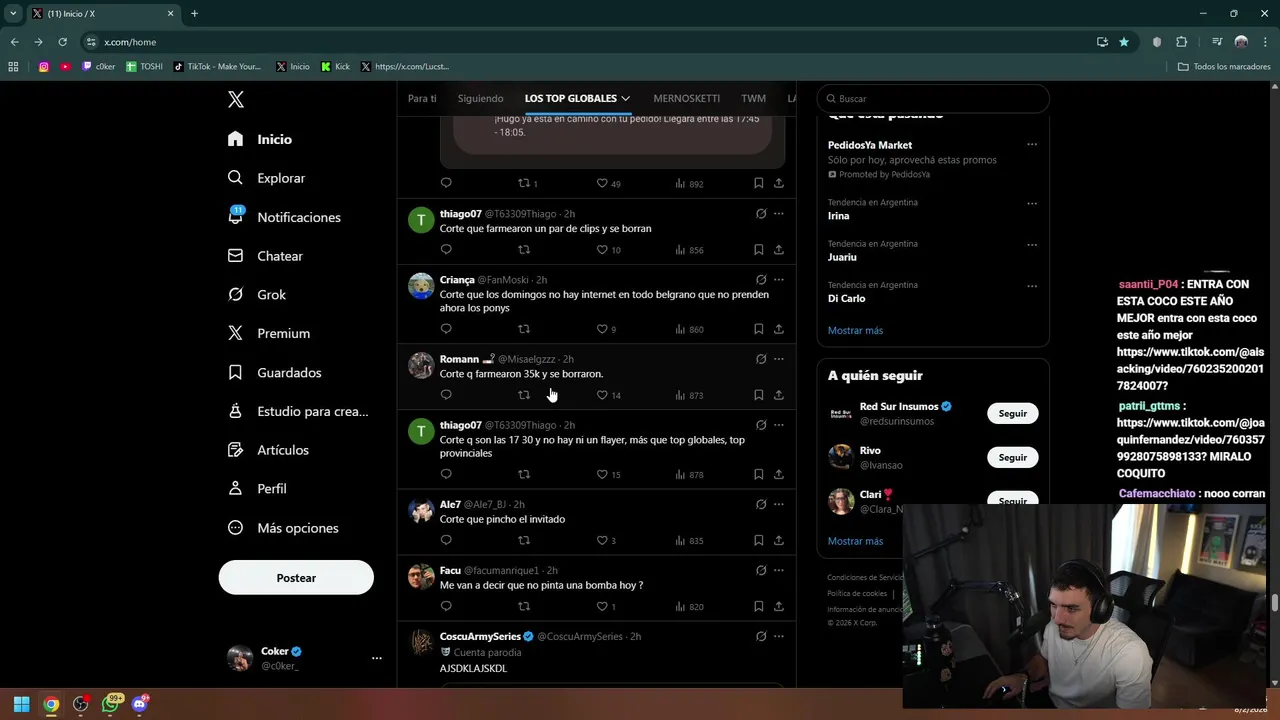Open X logo home icon in sidebar
This screenshot has width=1280, height=720.
236,99
